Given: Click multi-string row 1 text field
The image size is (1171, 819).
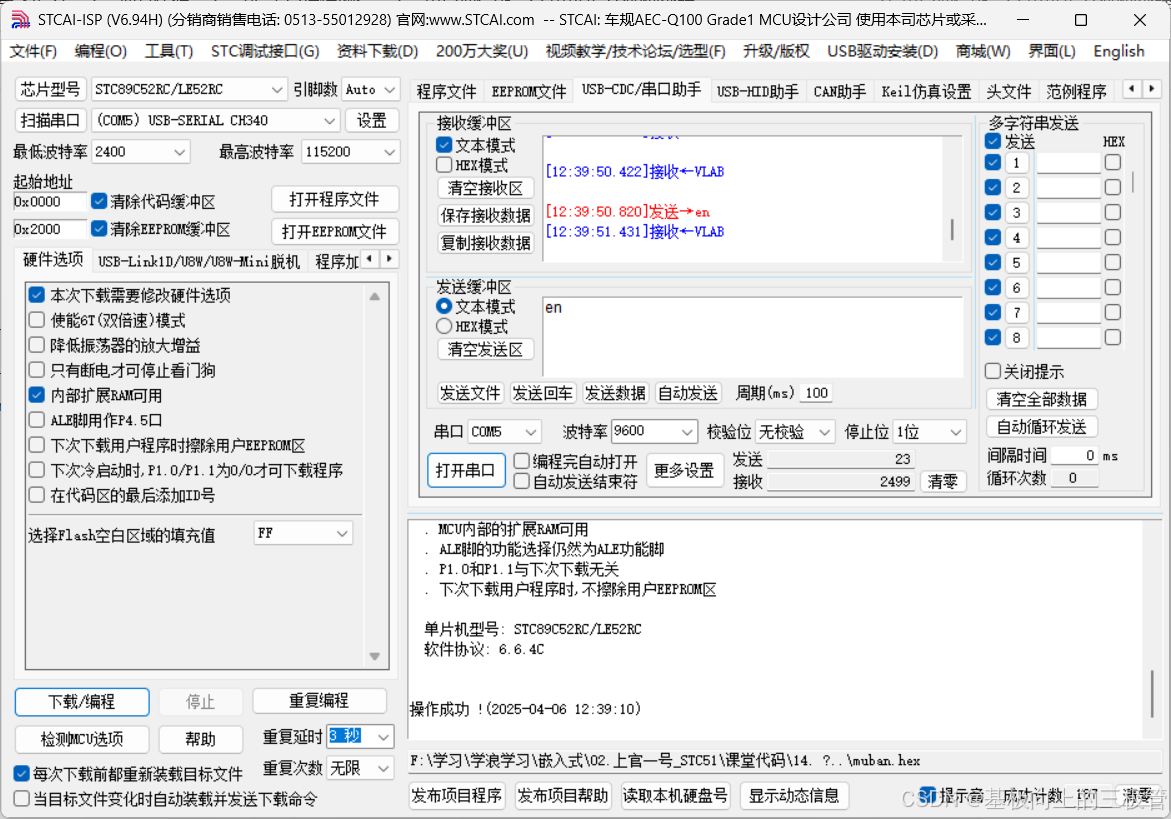Looking at the screenshot, I should tap(1068, 163).
